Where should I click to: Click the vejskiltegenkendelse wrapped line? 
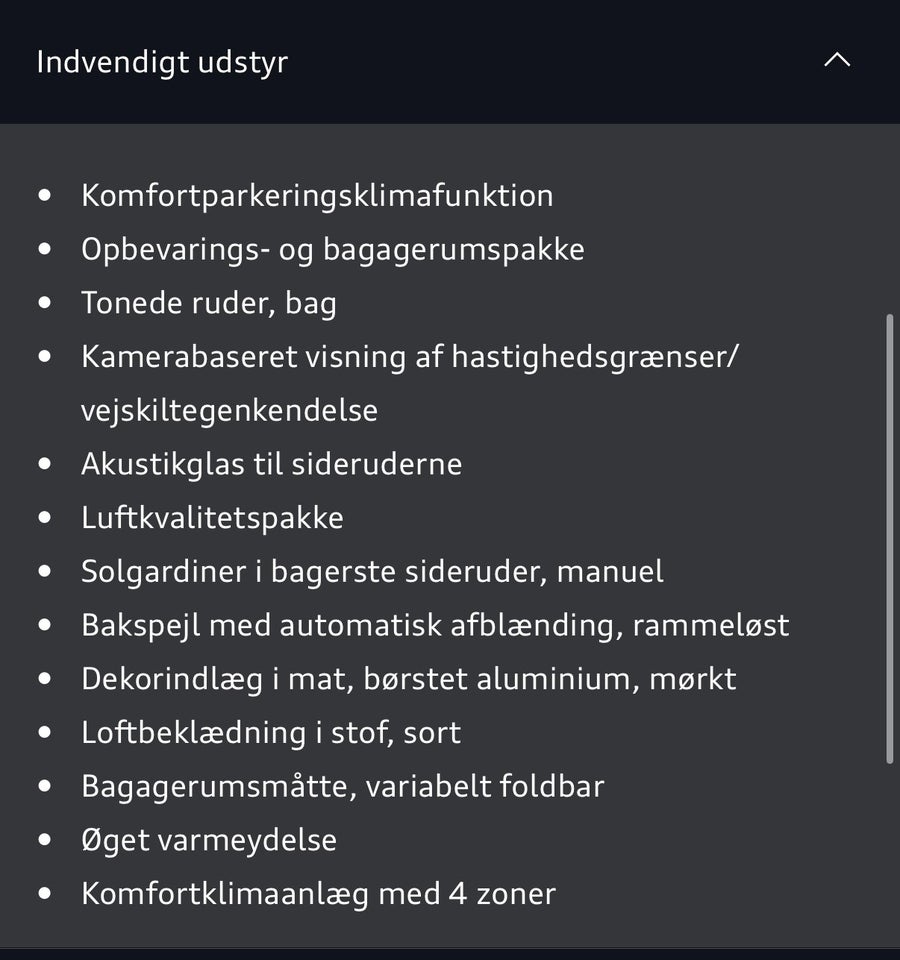[229, 410]
